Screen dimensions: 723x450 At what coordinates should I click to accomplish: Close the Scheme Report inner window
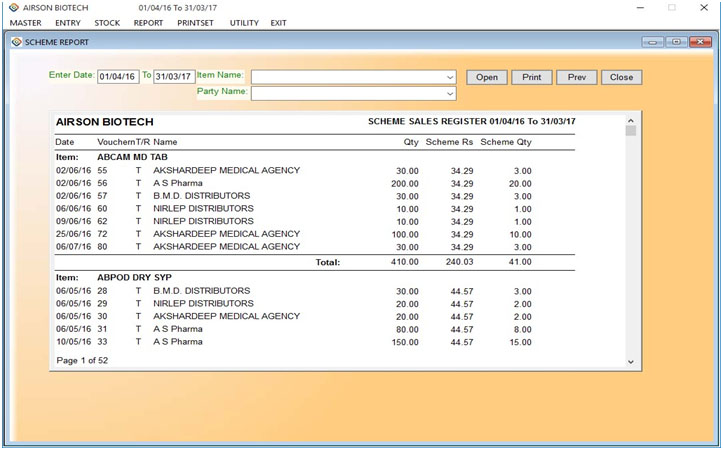tap(699, 42)
